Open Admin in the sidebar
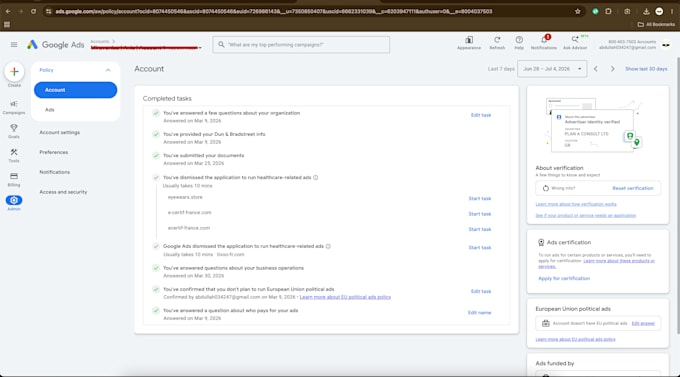Screen dimensions: 680x377 point(14,203)
